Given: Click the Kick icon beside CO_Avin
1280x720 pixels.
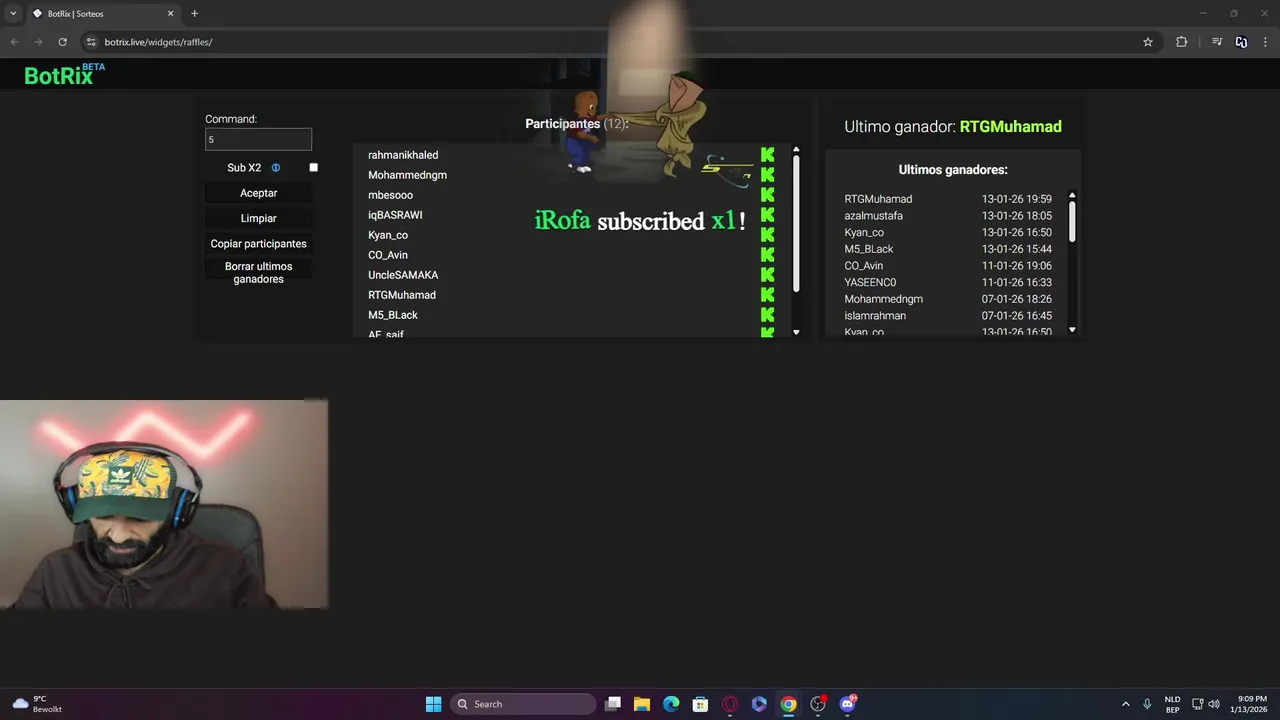Looking at the screenshot, I should pos(767,255).
